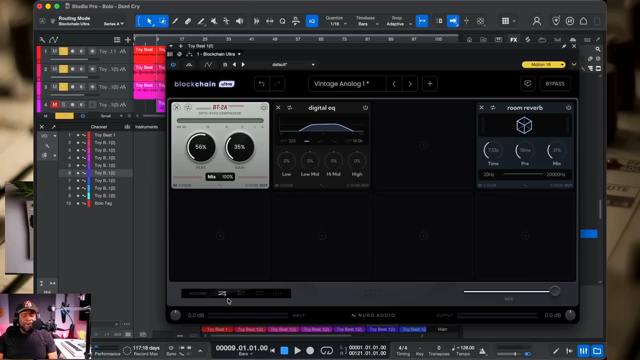Remove the digital eq module
The image size is (640, 360).
coord(278,108)
